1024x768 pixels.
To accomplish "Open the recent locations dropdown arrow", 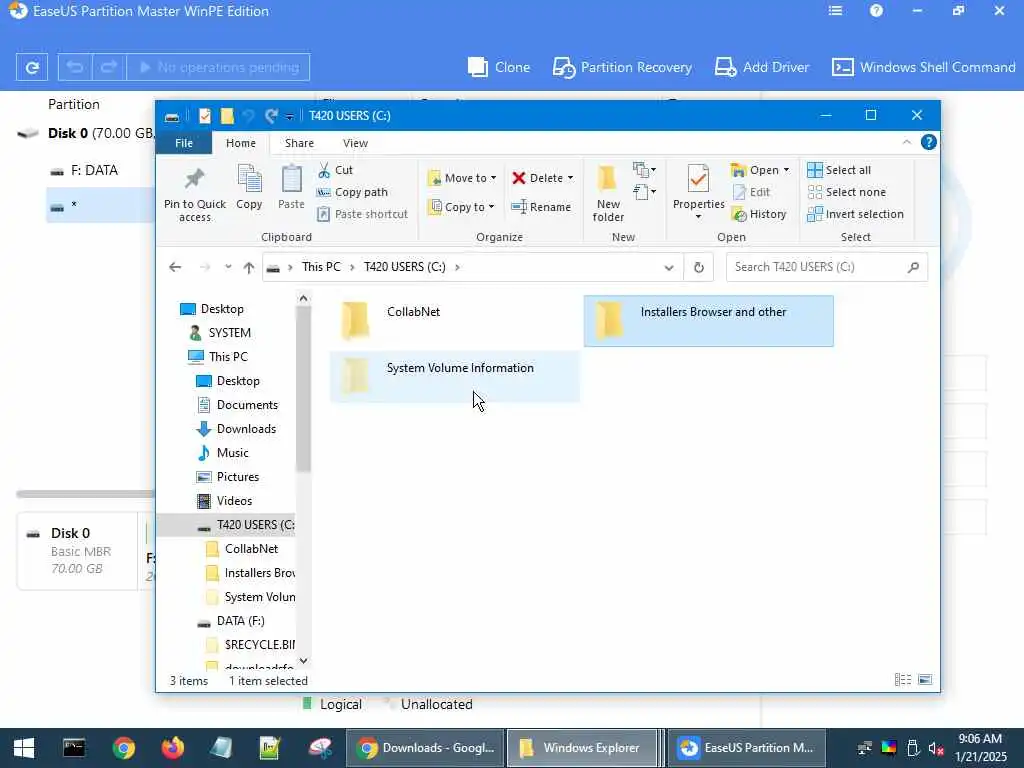I will pyautogui.click(x=228, y=266).
